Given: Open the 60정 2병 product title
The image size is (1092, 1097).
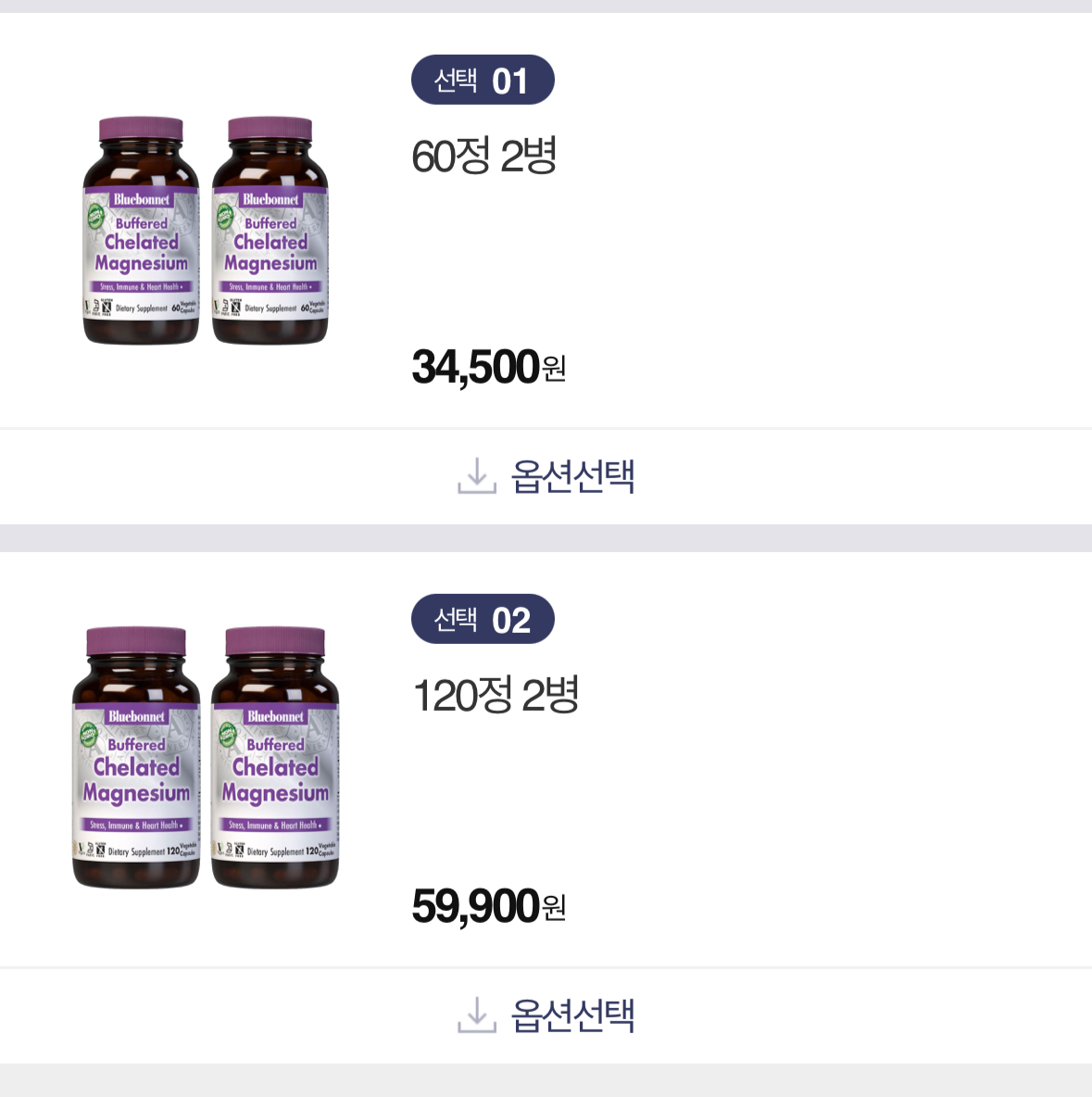Looking at the screenshot, I should click(x=483, y=156).
